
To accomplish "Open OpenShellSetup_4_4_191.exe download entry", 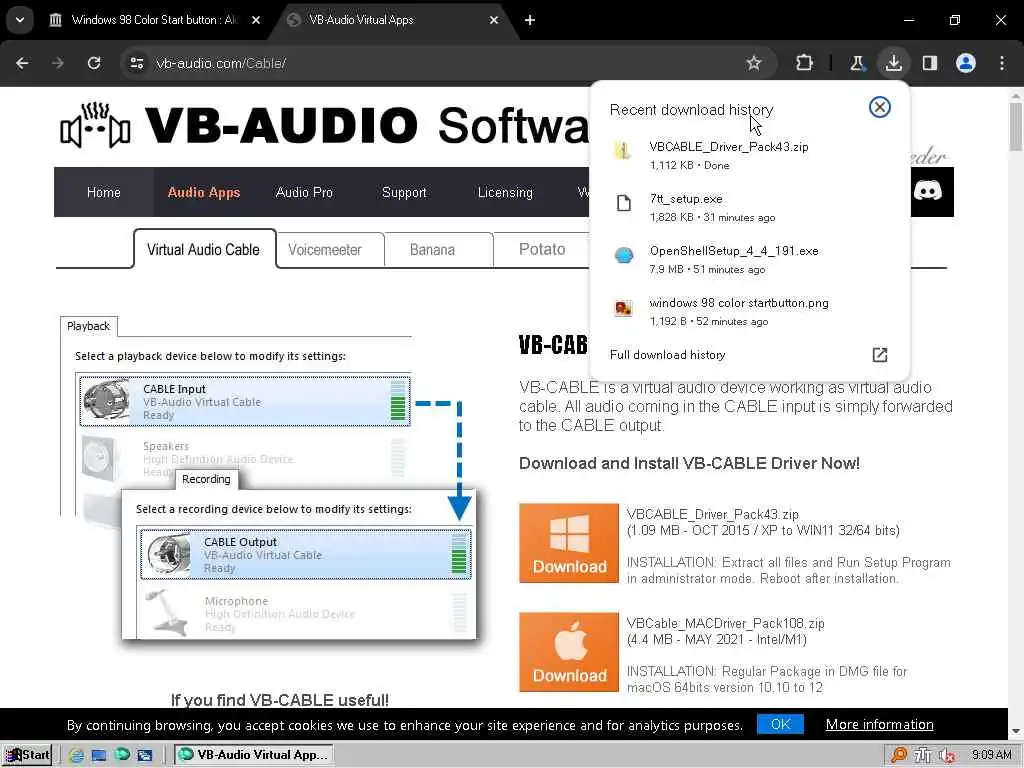I will click(748, 259).
